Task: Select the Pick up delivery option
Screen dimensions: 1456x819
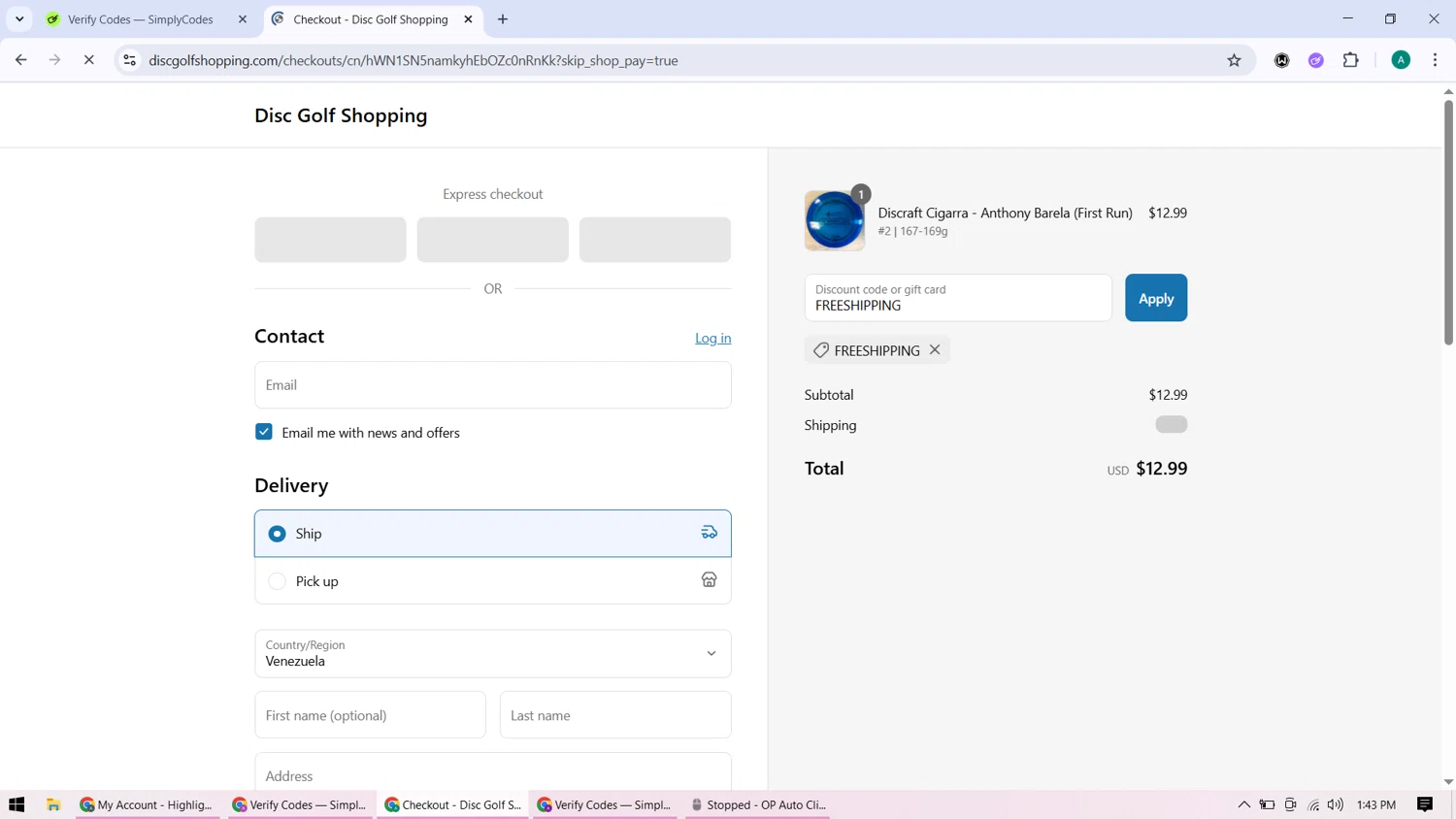Action: pos(492,581)
